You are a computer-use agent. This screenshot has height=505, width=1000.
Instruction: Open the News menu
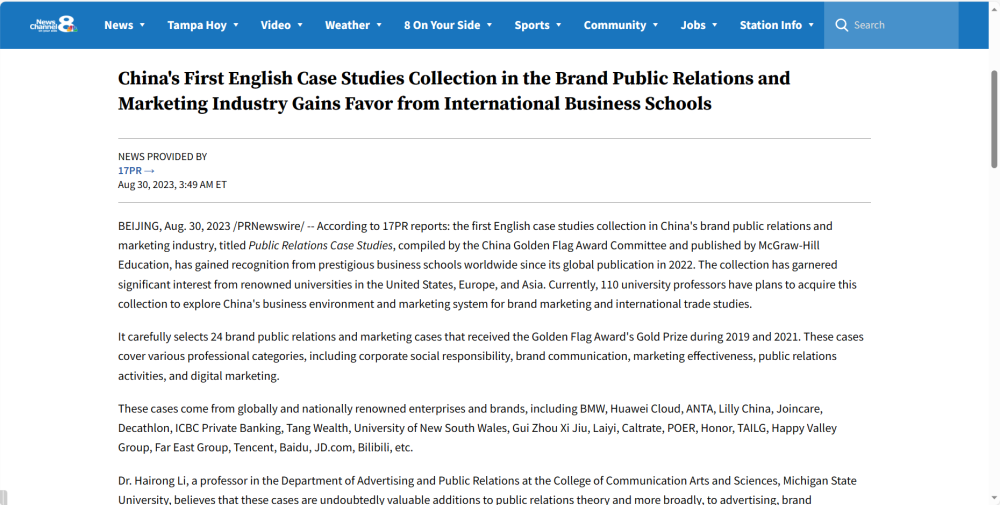click(119, 25)
